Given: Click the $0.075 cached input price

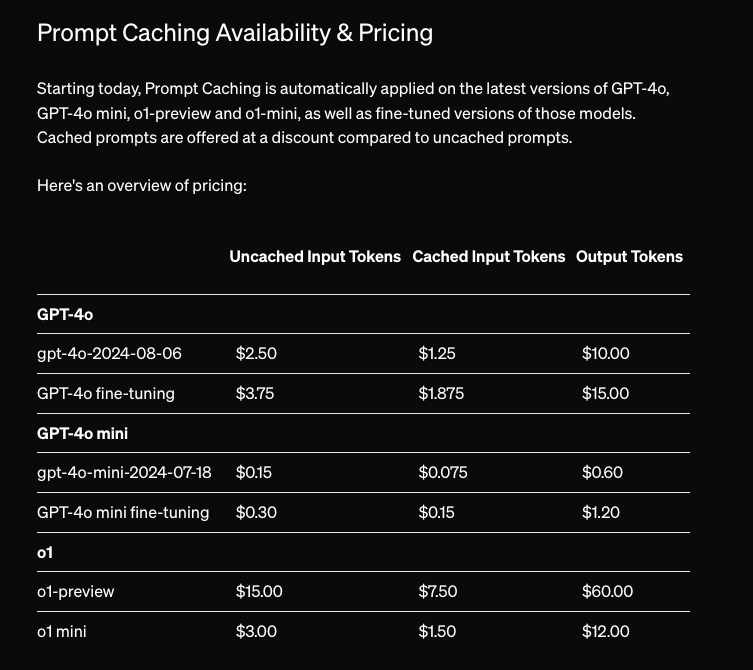Looking at the screenshot, I should click(443, 473).
